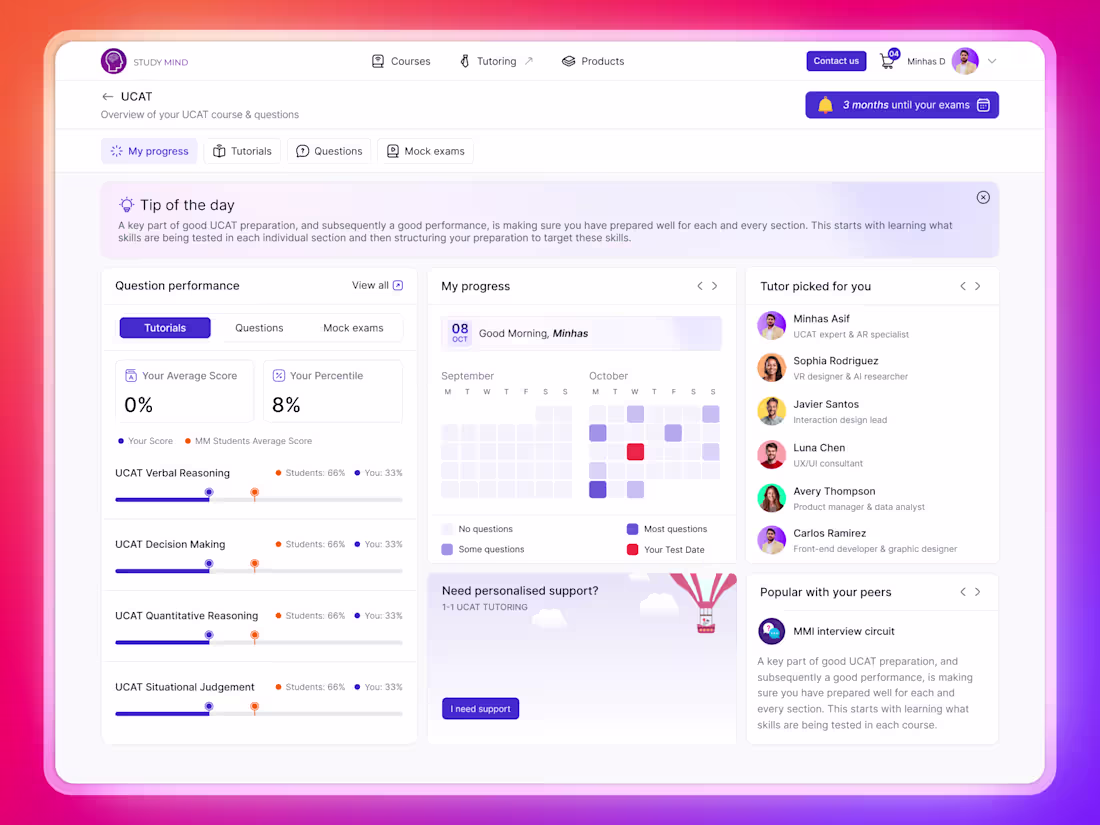Switch to the Questions tab in Question performance

point(258,327)
